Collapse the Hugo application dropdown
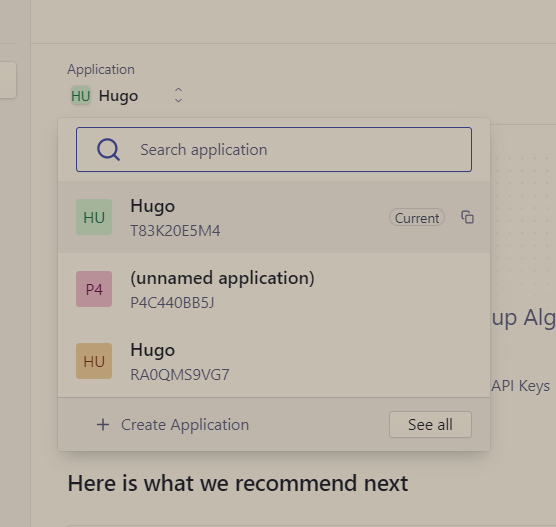556x527 pixels. pyautogui.click(x=127, y=96)
